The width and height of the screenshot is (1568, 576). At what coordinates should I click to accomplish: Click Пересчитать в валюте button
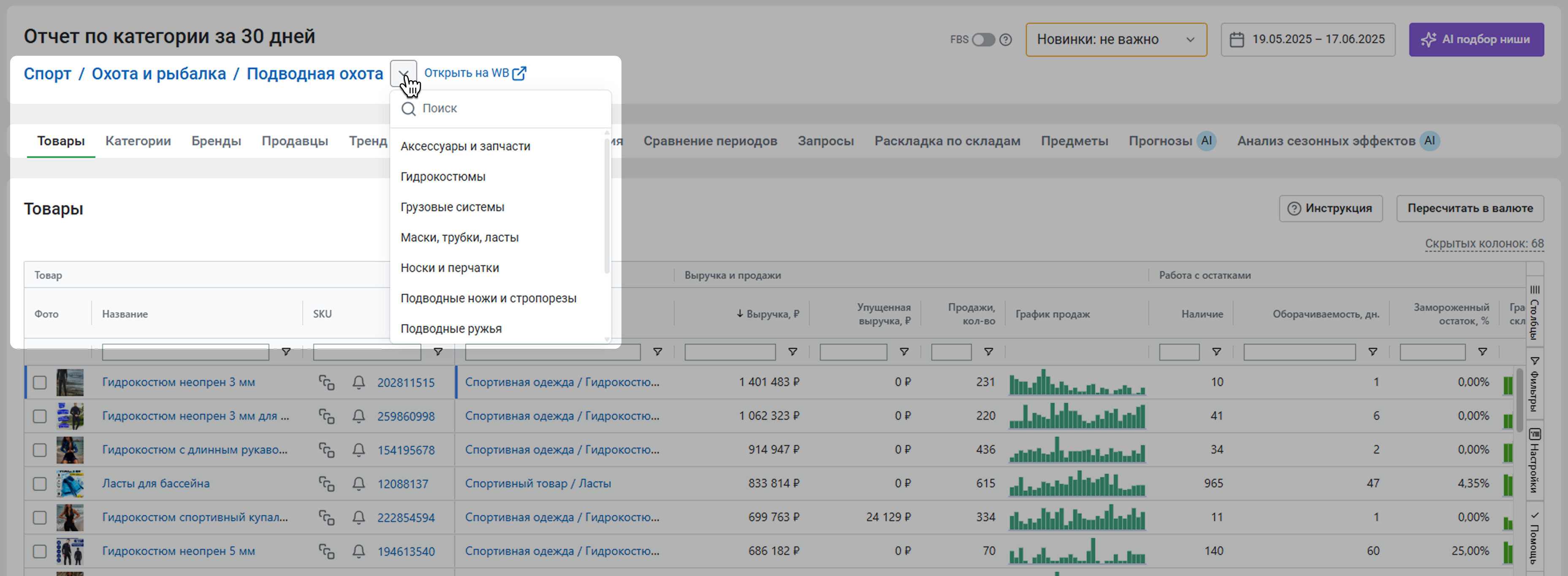1470,209
